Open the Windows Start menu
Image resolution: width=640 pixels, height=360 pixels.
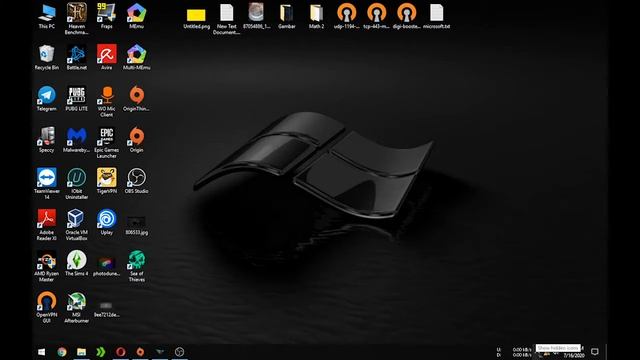click(42, 352)
